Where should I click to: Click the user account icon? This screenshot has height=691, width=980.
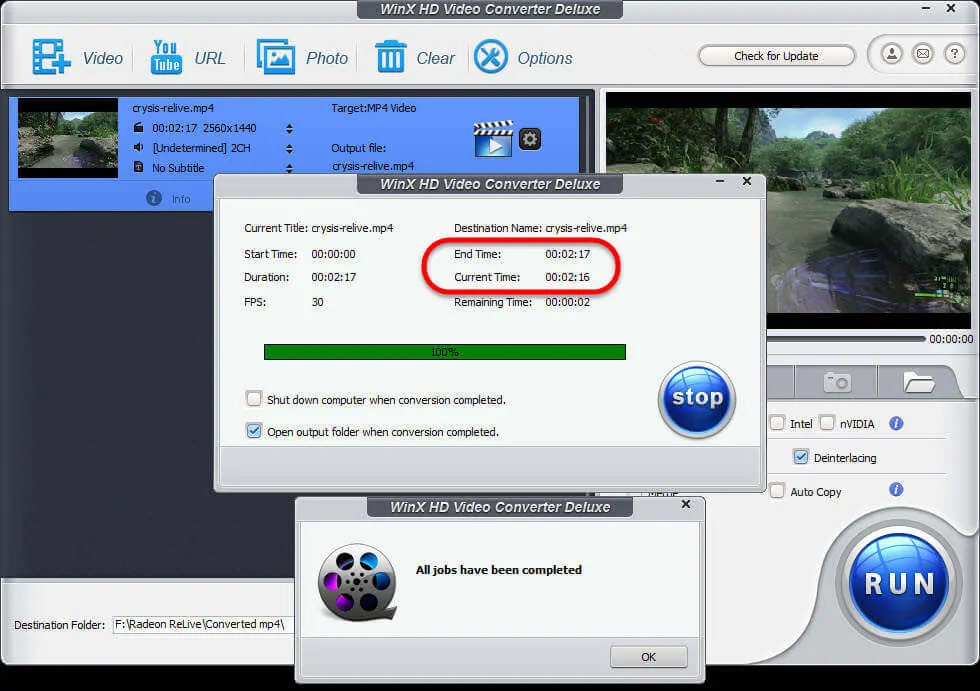click(x=892, y=54)
